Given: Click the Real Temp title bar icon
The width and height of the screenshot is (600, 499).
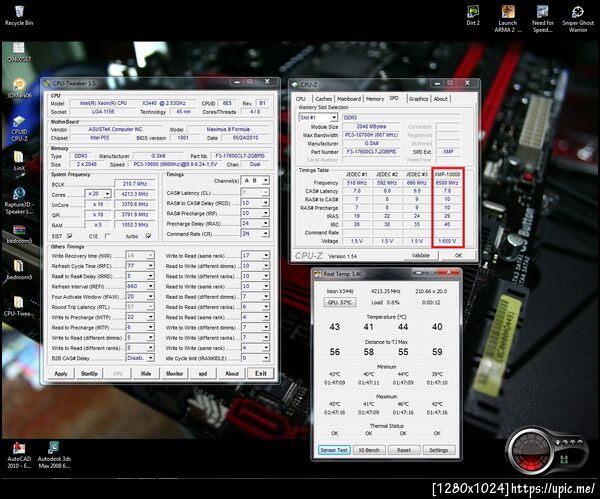Looking at the screenshot, I should coord(318,274).
